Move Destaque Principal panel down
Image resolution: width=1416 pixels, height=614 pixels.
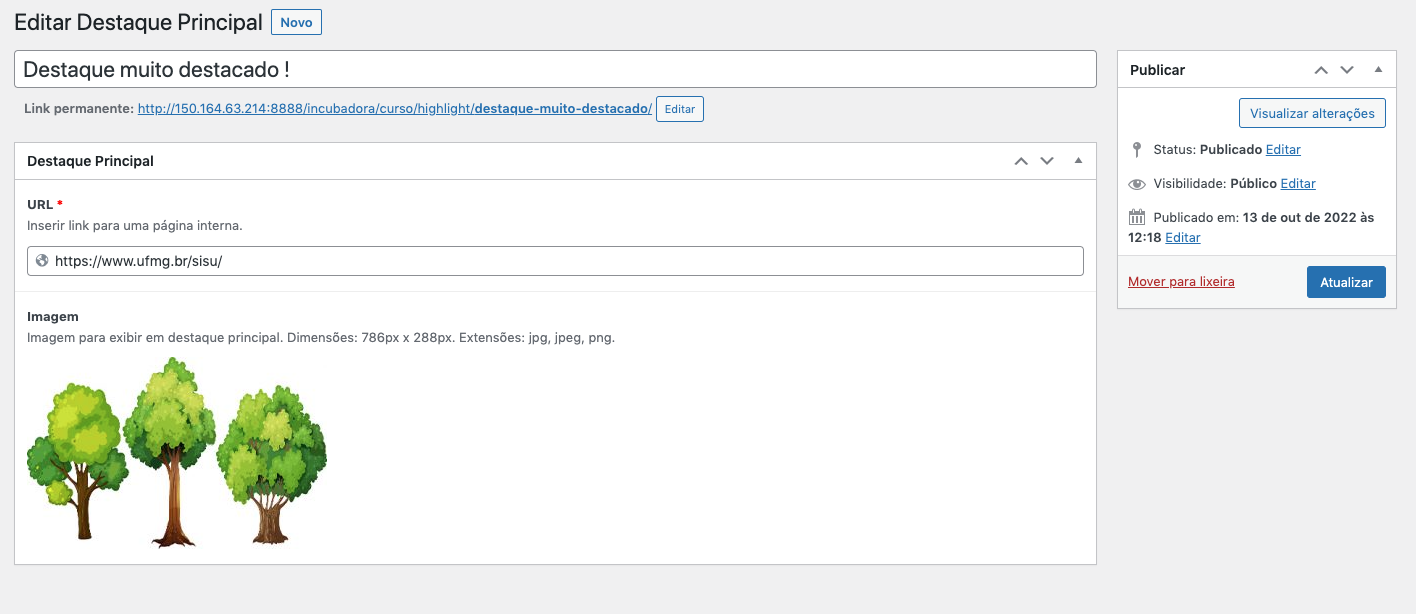tap(1047, 161)
